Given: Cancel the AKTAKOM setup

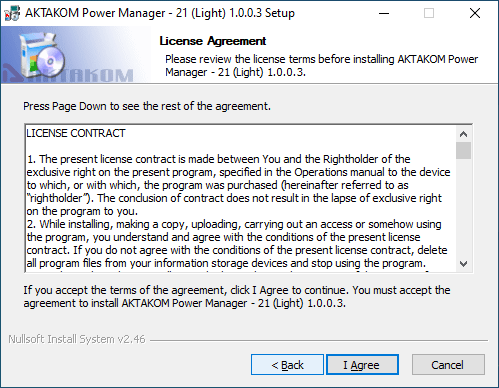Looking at the screenshot, I should tap(448, 365).
